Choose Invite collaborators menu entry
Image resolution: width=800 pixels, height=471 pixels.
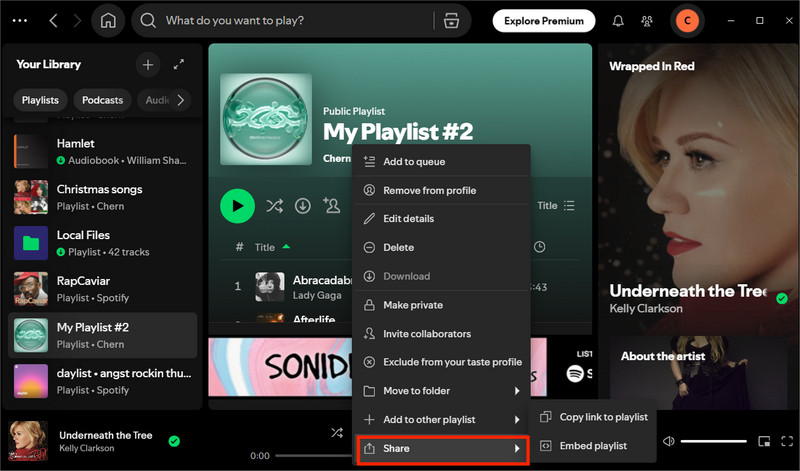point(442,334)
